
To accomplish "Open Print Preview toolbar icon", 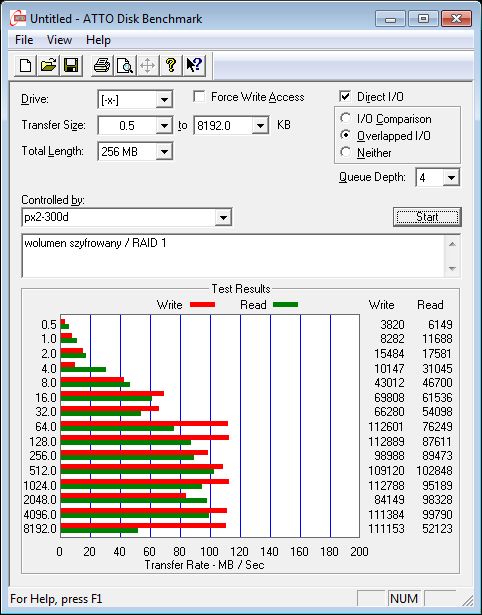I will tap(125, 65).
